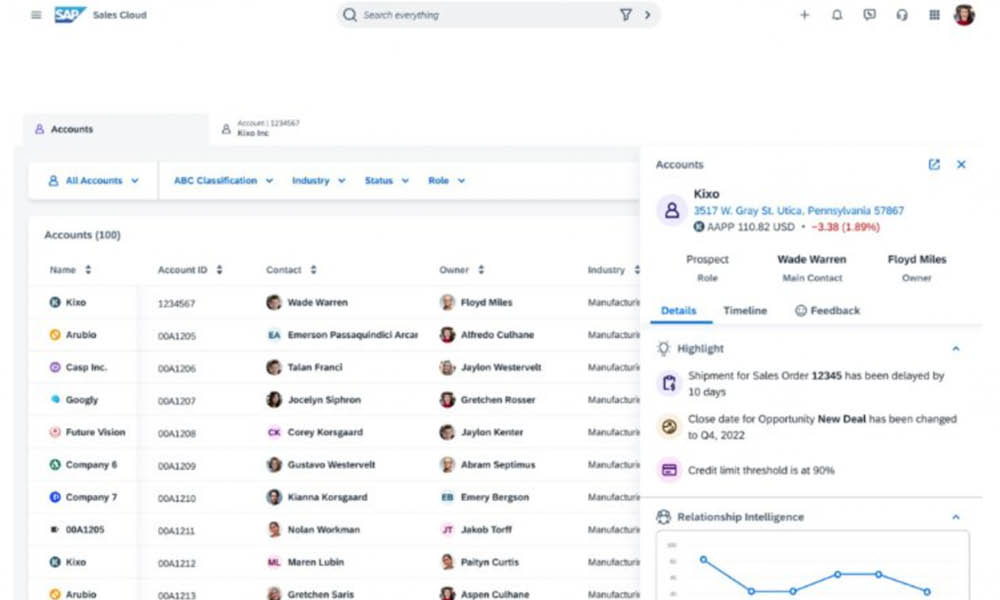
Task: Click the search bar right arrow
Action: click(647, 15)
